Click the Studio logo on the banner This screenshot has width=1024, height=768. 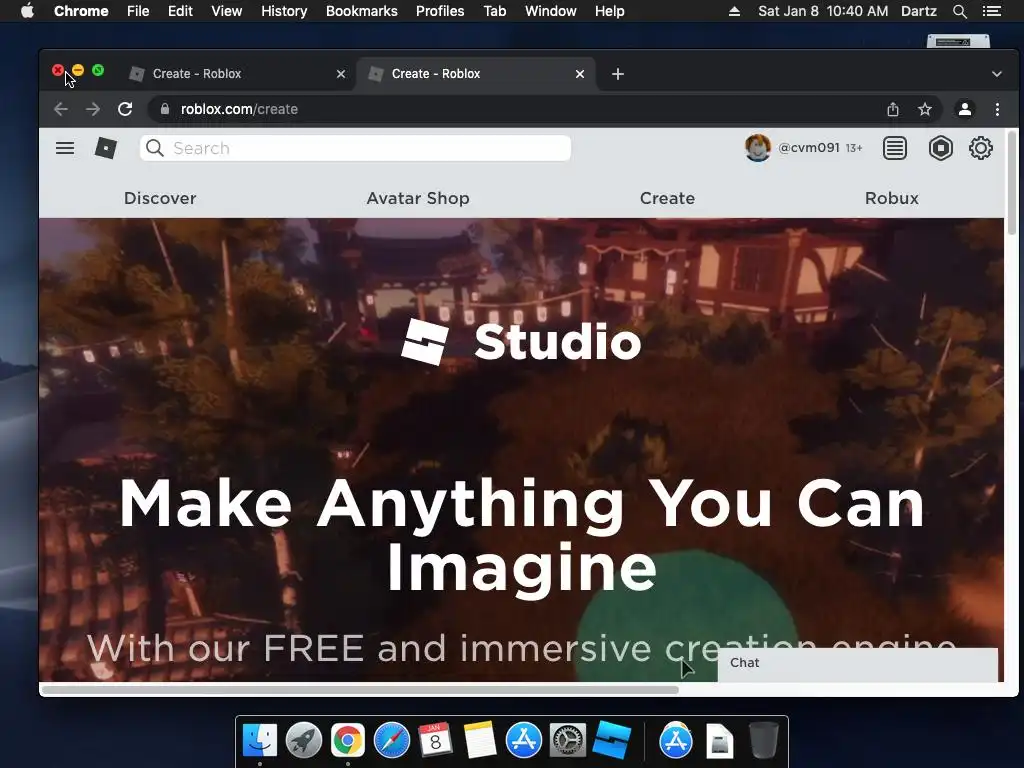point(521,342)
